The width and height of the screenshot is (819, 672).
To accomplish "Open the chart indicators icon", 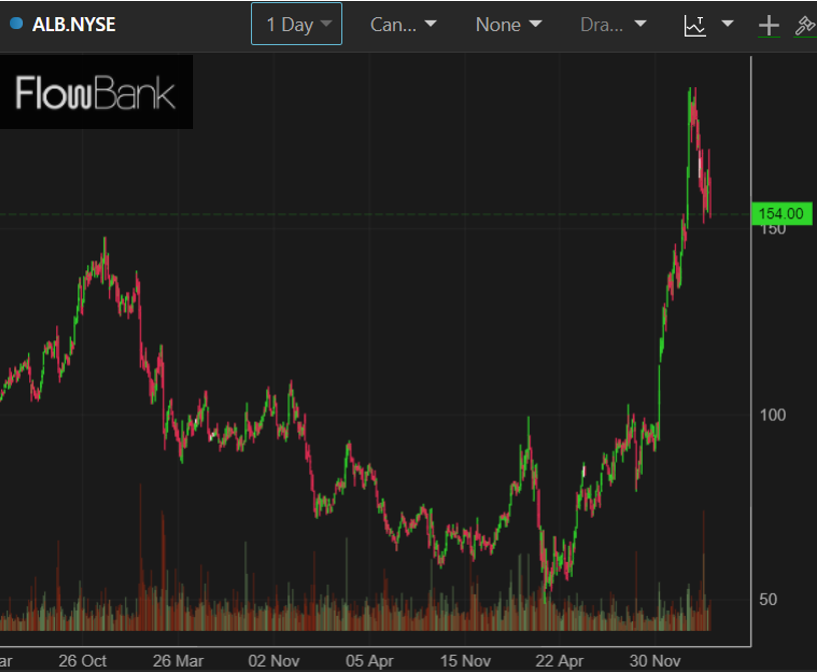I will coord(695,25).
